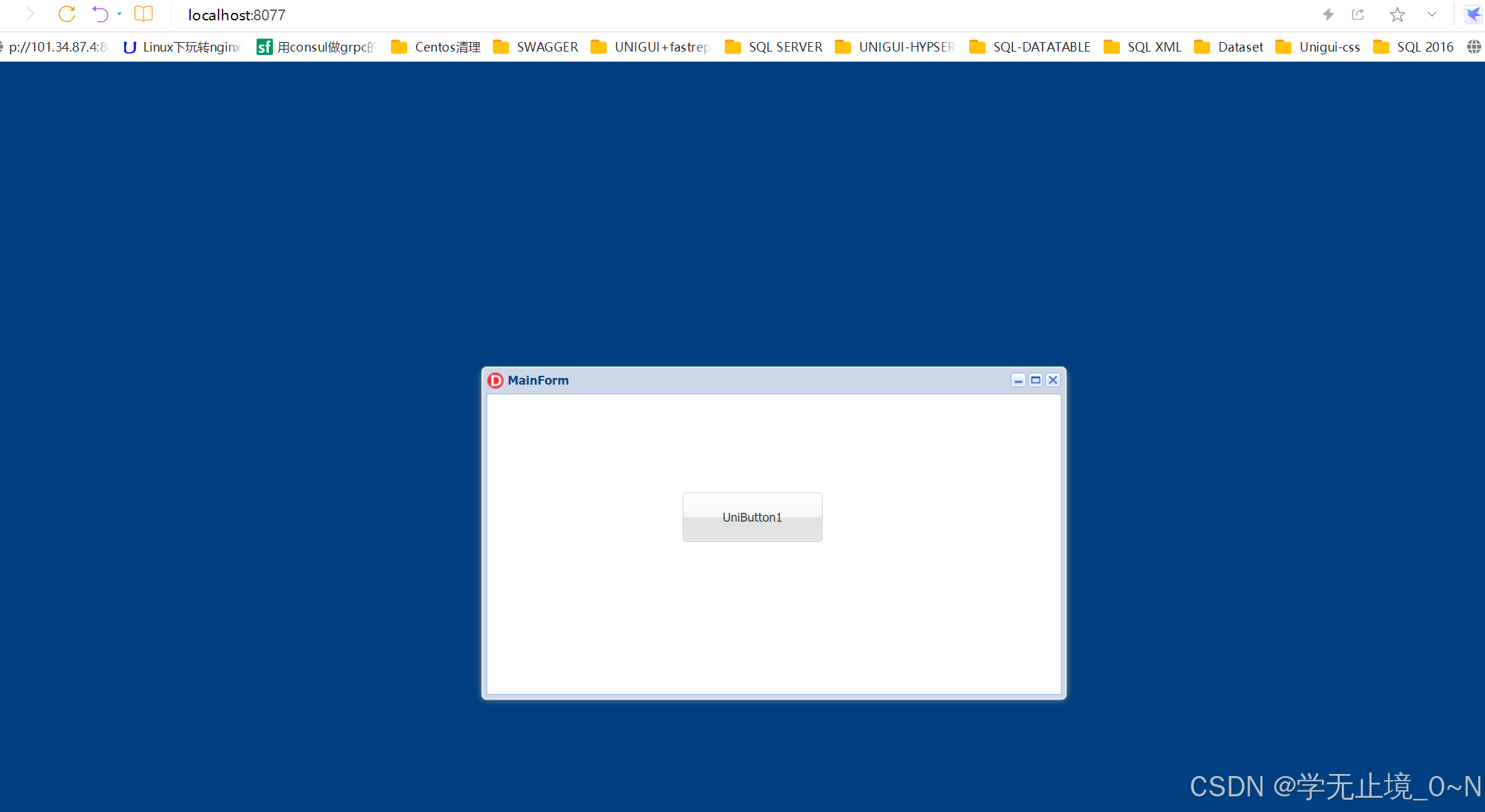Bookmark page with the star icon
This screenshot has height=812, width=1485.
(x=1397, y=14)
